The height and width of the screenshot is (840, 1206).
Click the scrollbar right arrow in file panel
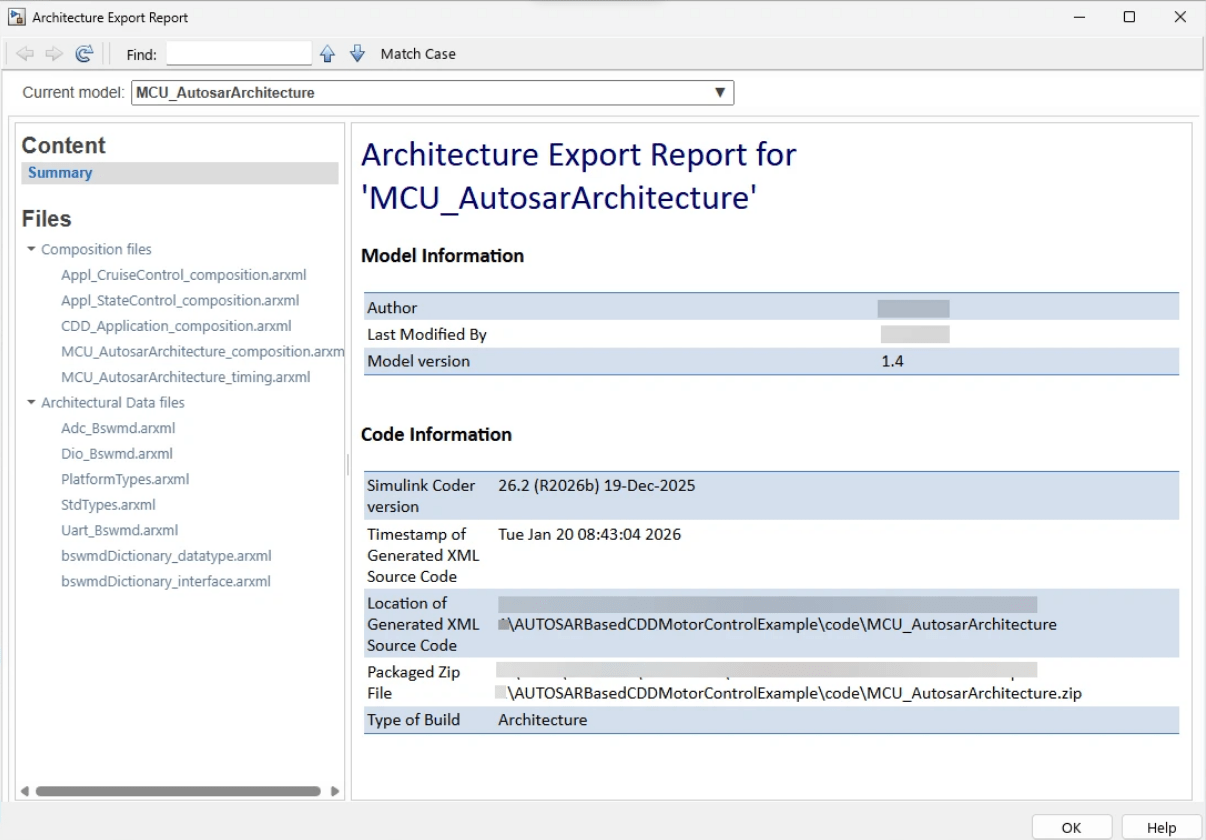[335, 791]
